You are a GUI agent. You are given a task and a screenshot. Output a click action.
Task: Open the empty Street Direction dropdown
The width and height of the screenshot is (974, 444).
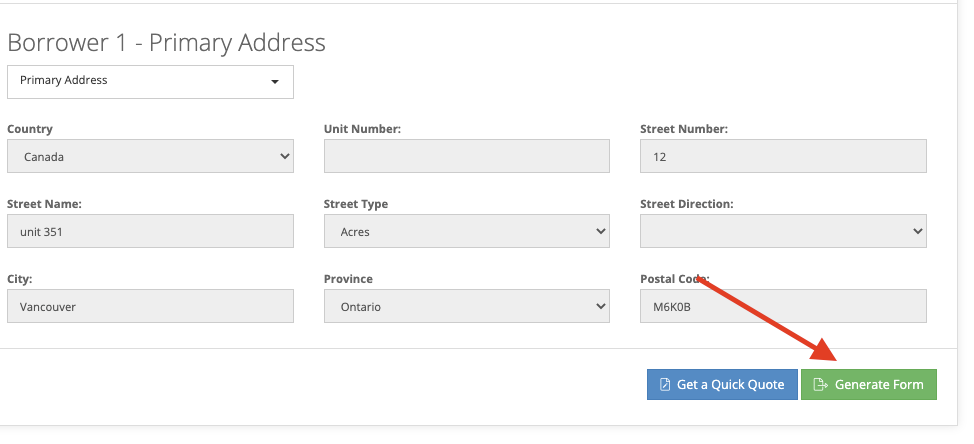point(783,231)
